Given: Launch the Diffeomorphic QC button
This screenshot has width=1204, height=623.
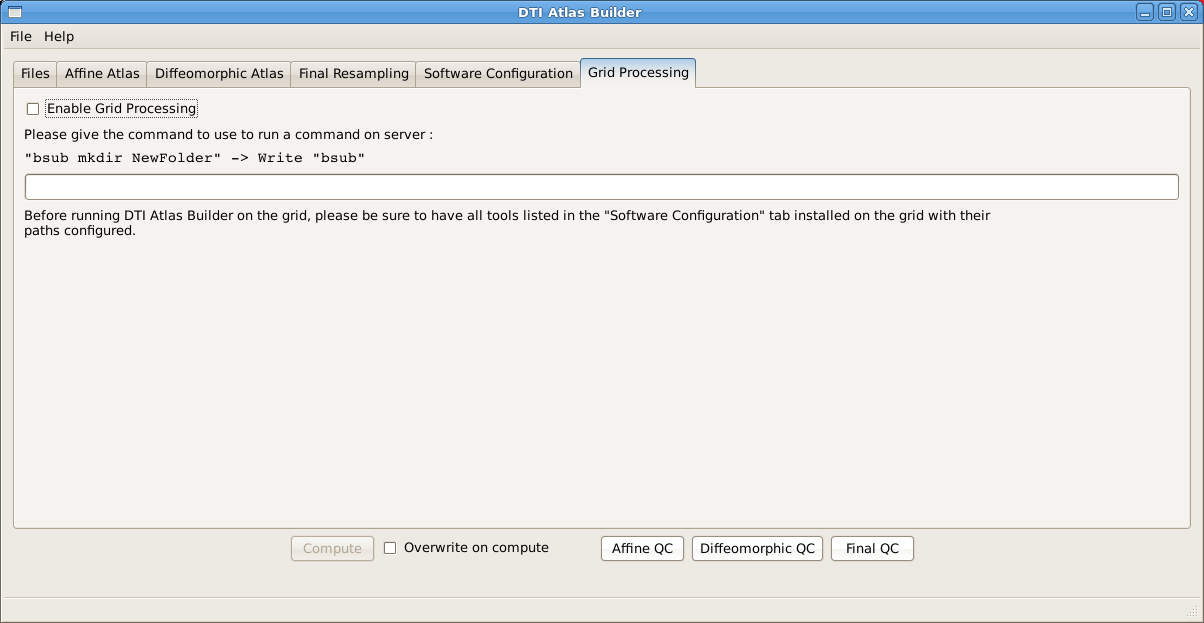Looking at the screenshot, I should [x=757, y=549].
